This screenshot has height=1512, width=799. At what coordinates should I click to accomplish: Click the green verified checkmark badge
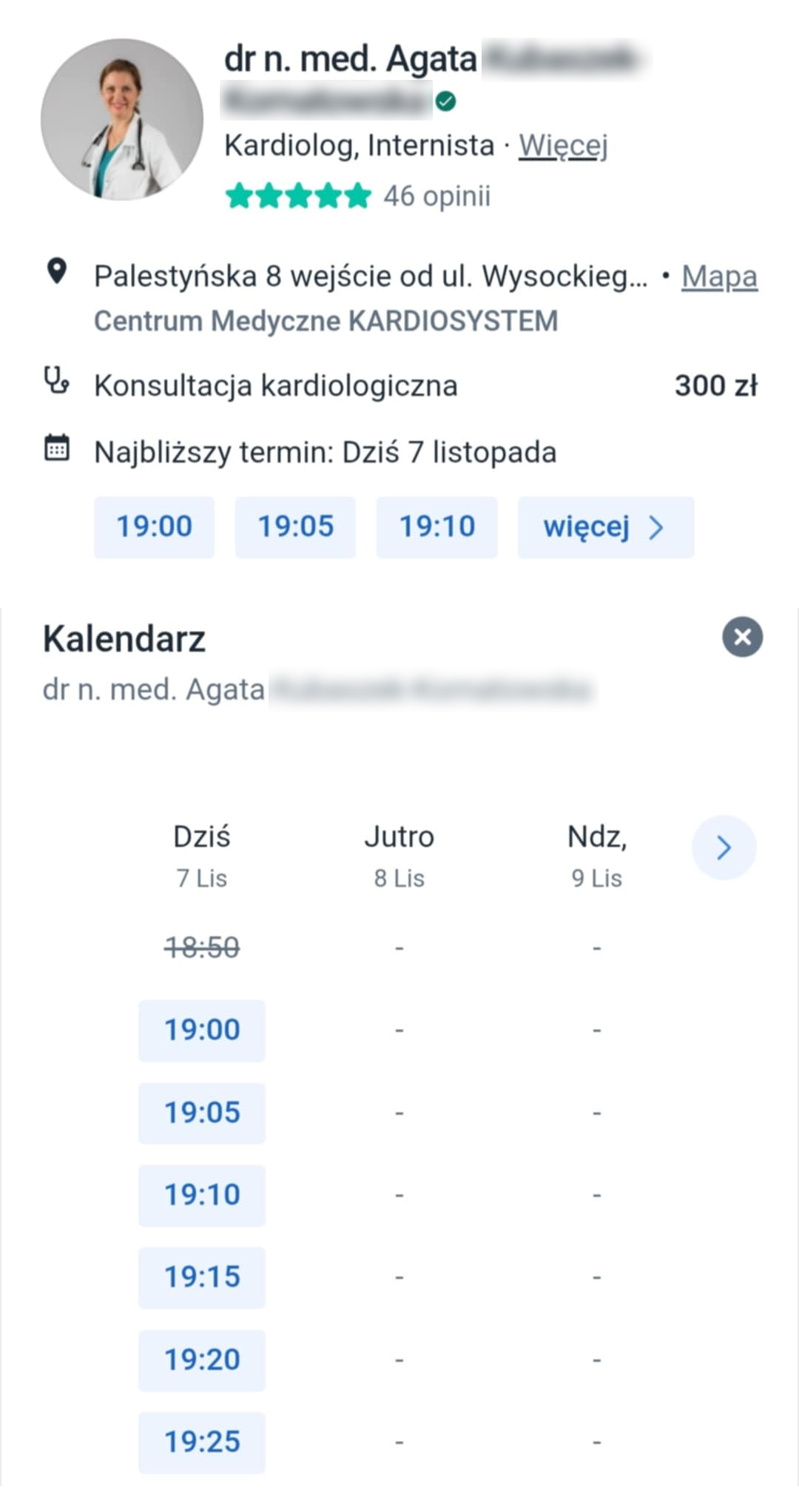tap(445, 101)
